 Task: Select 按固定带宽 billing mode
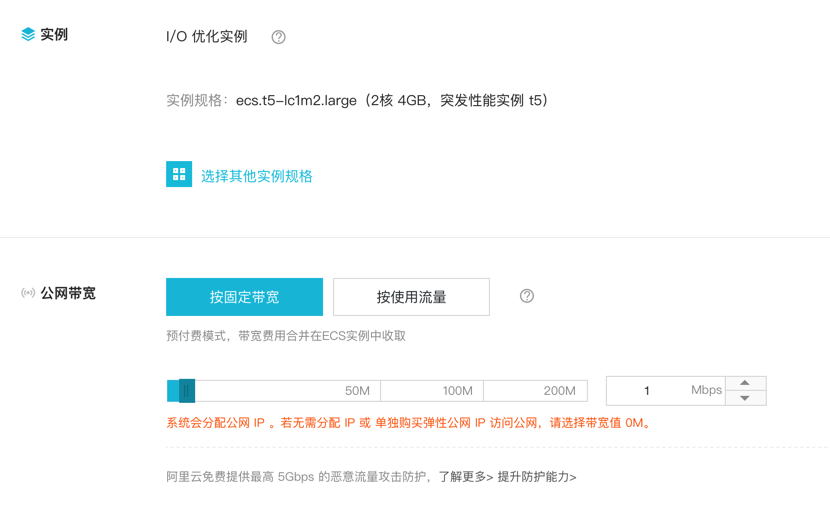[244, 297]
